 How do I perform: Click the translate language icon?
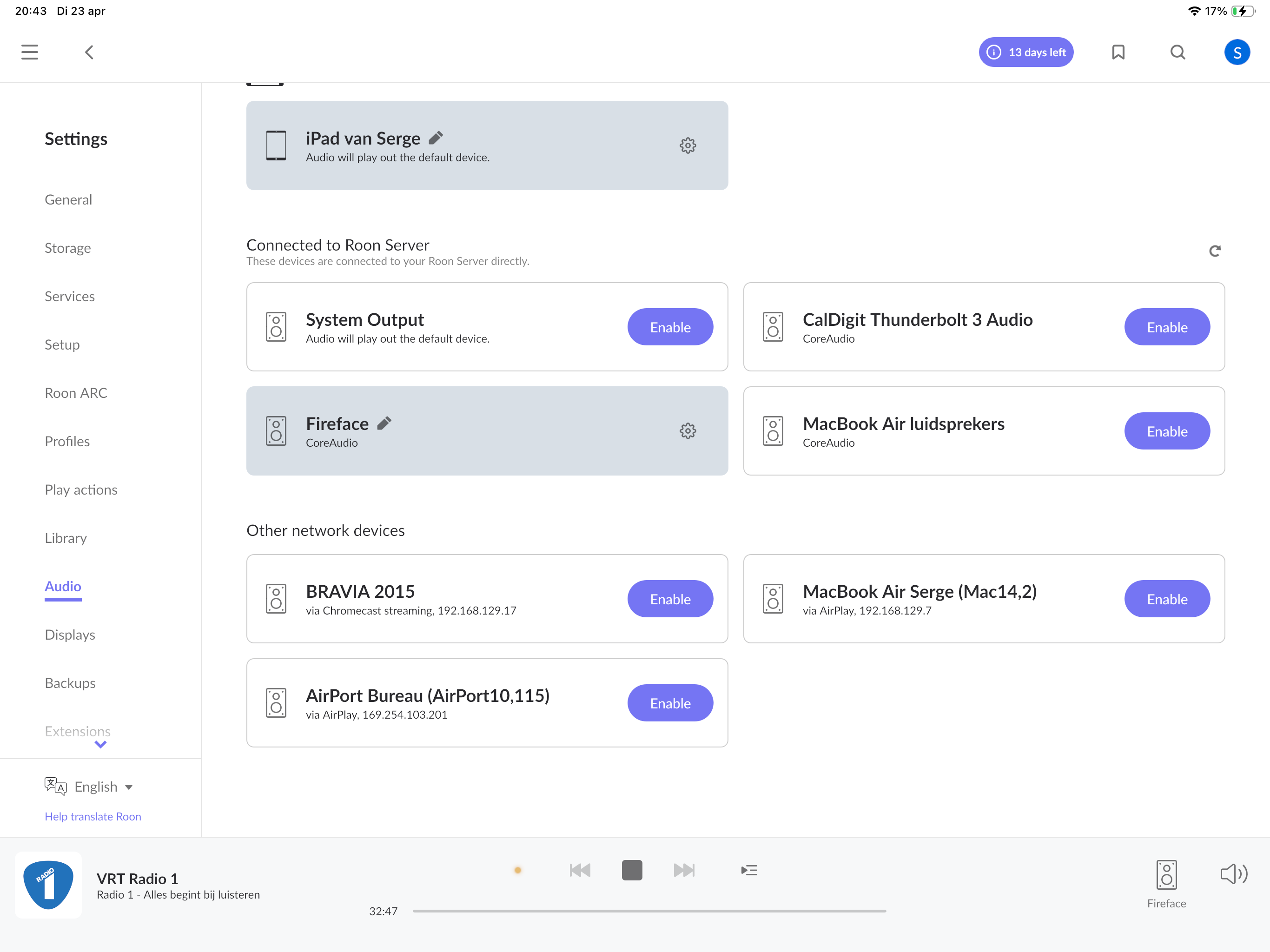[56, 786]
